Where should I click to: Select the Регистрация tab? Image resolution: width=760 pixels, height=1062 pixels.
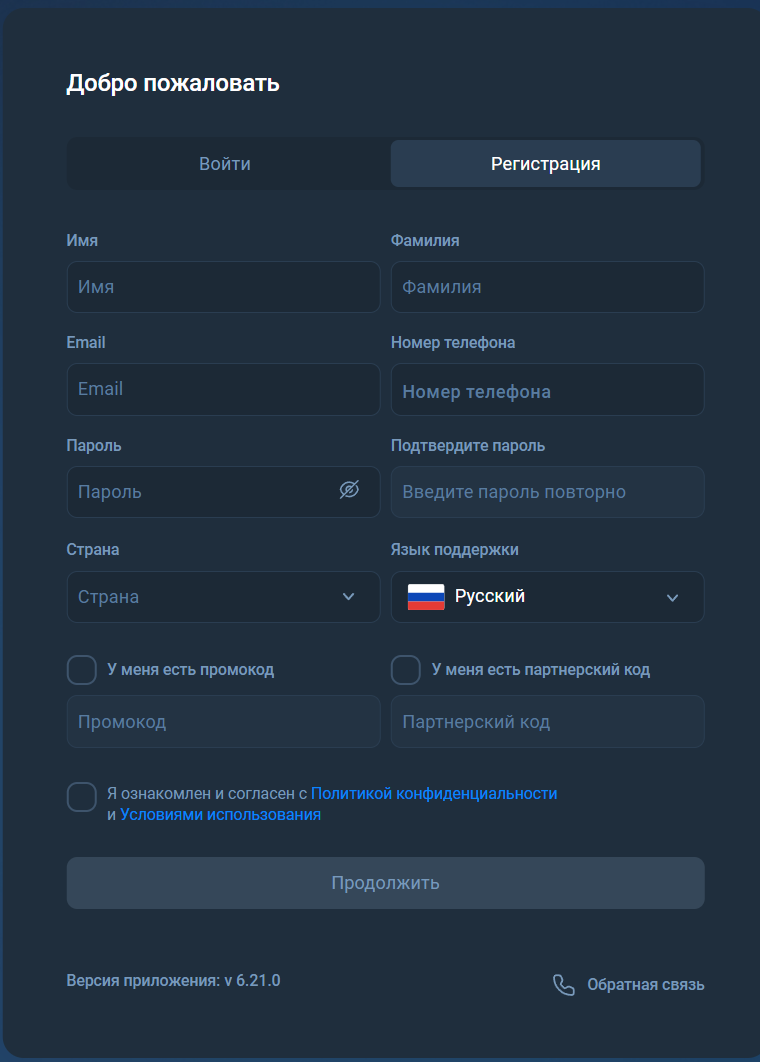pyautogui.click(x=546, y=164)
